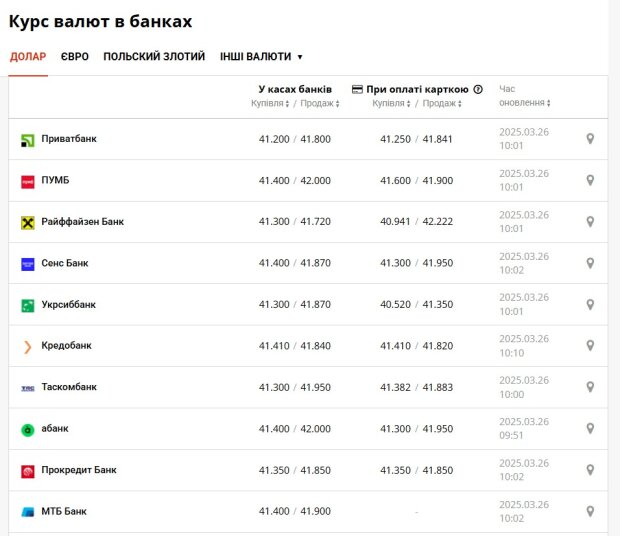Open the map pin for PUMB

pos(590,181)
